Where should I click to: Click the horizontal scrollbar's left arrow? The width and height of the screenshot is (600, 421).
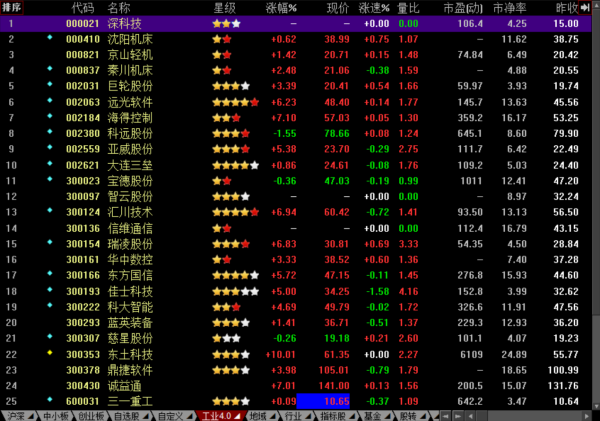click(x=471, y=416)
